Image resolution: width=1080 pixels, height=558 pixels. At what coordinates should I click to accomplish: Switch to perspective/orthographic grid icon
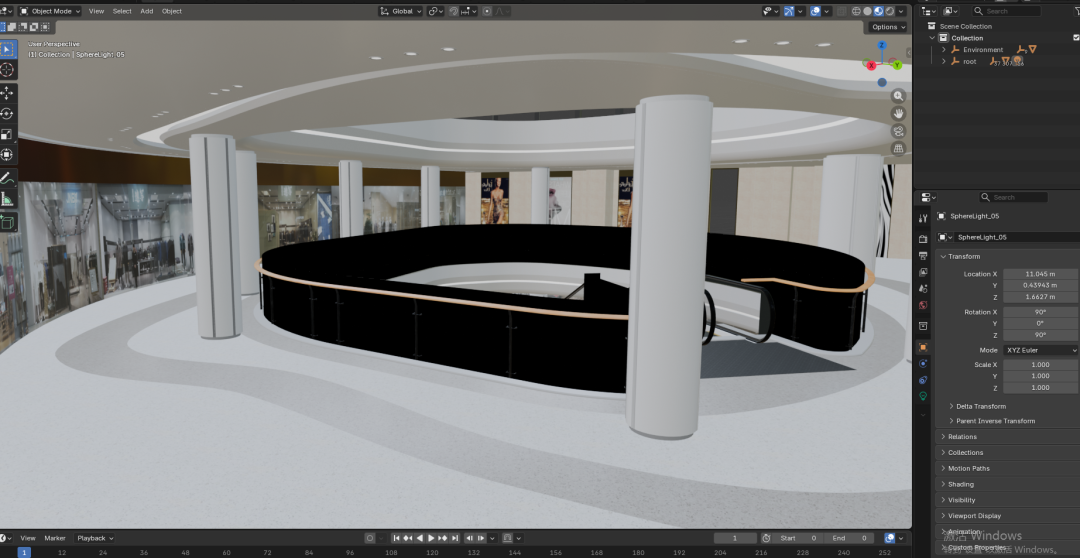click(x=898, y=148)
